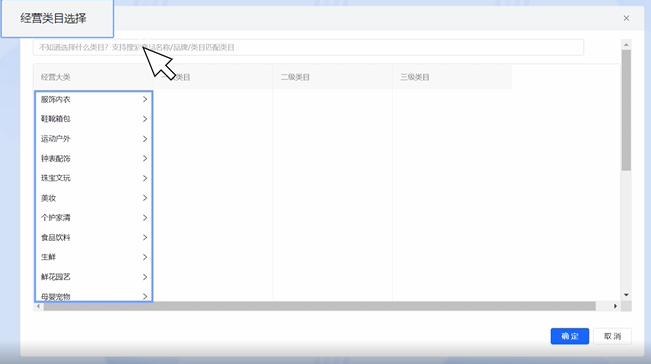651x364 pixels.
Task: Click the vertical scrollbar up arrow
Action: (626, 44)
